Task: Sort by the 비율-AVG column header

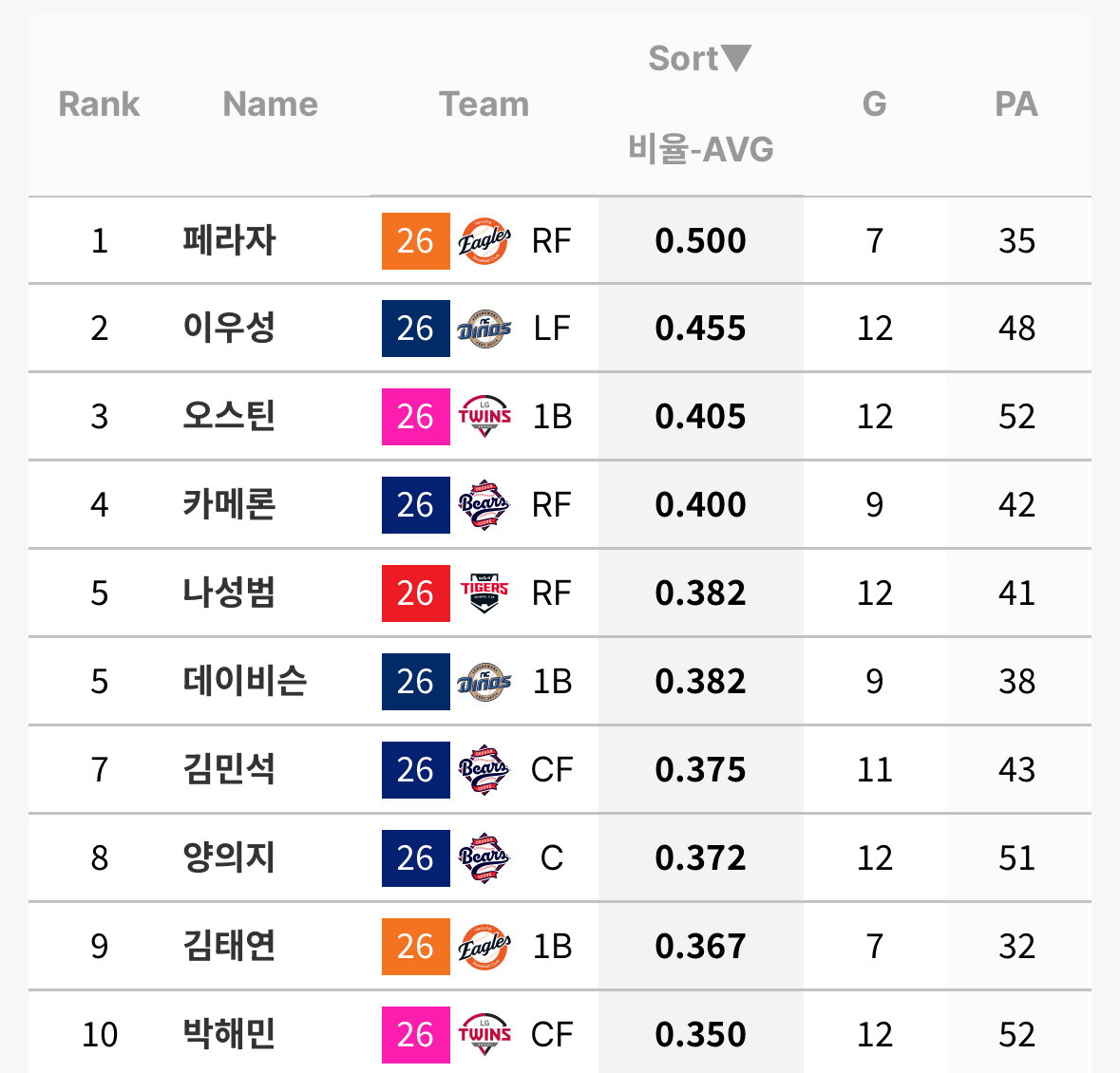Action: tap(701, 149)
